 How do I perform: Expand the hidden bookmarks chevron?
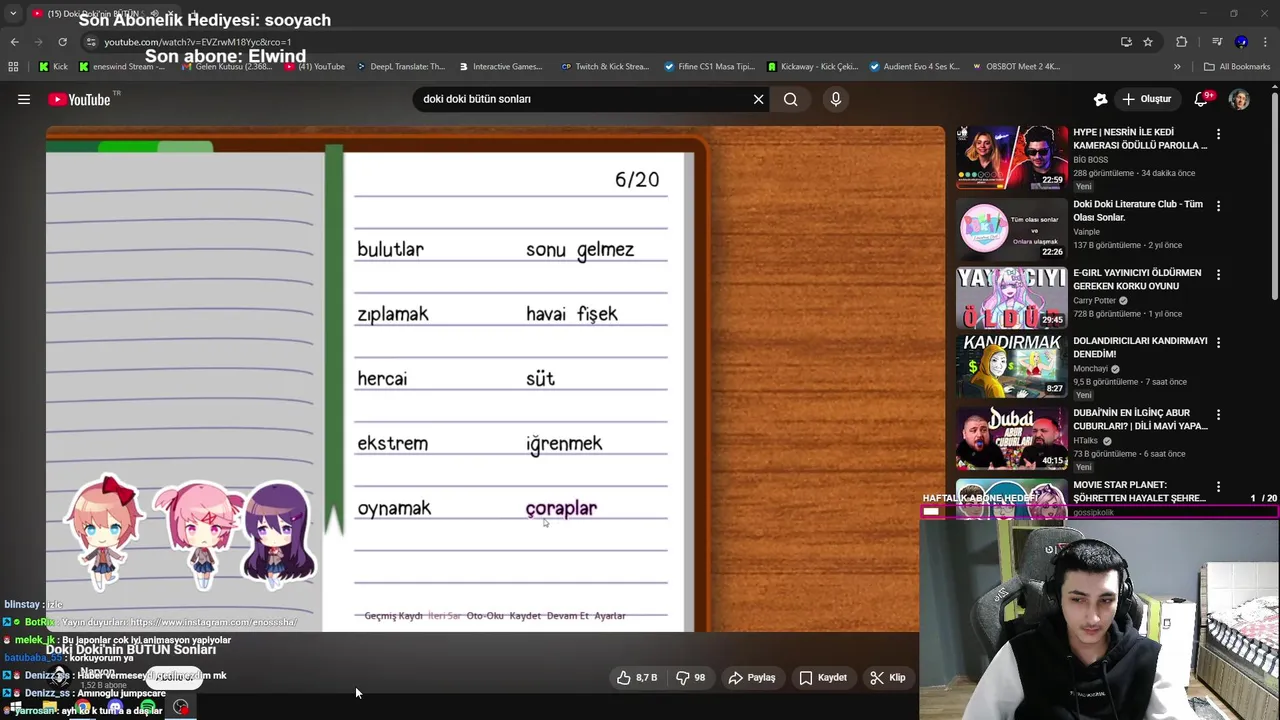click(1177, 67)
